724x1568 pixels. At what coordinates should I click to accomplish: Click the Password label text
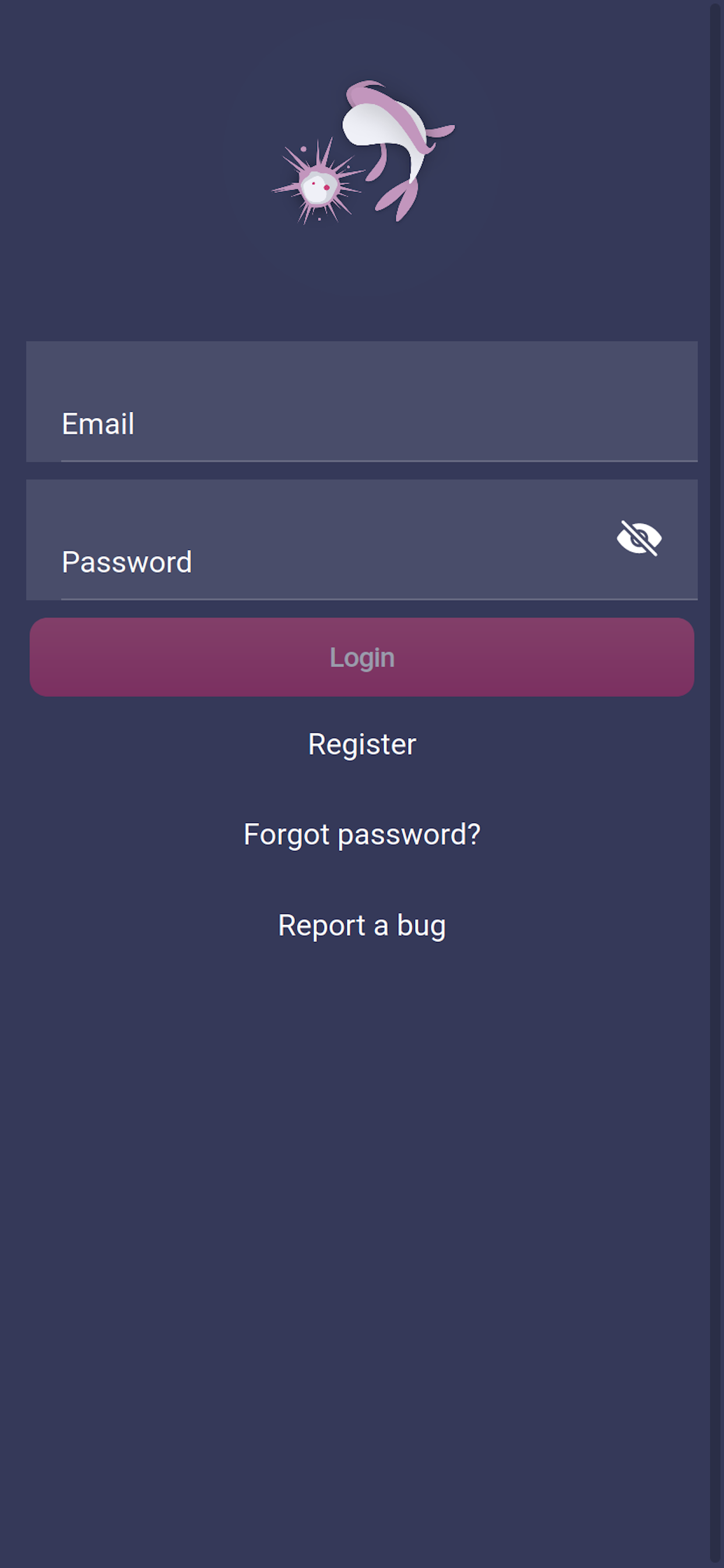tap(127, 562)
